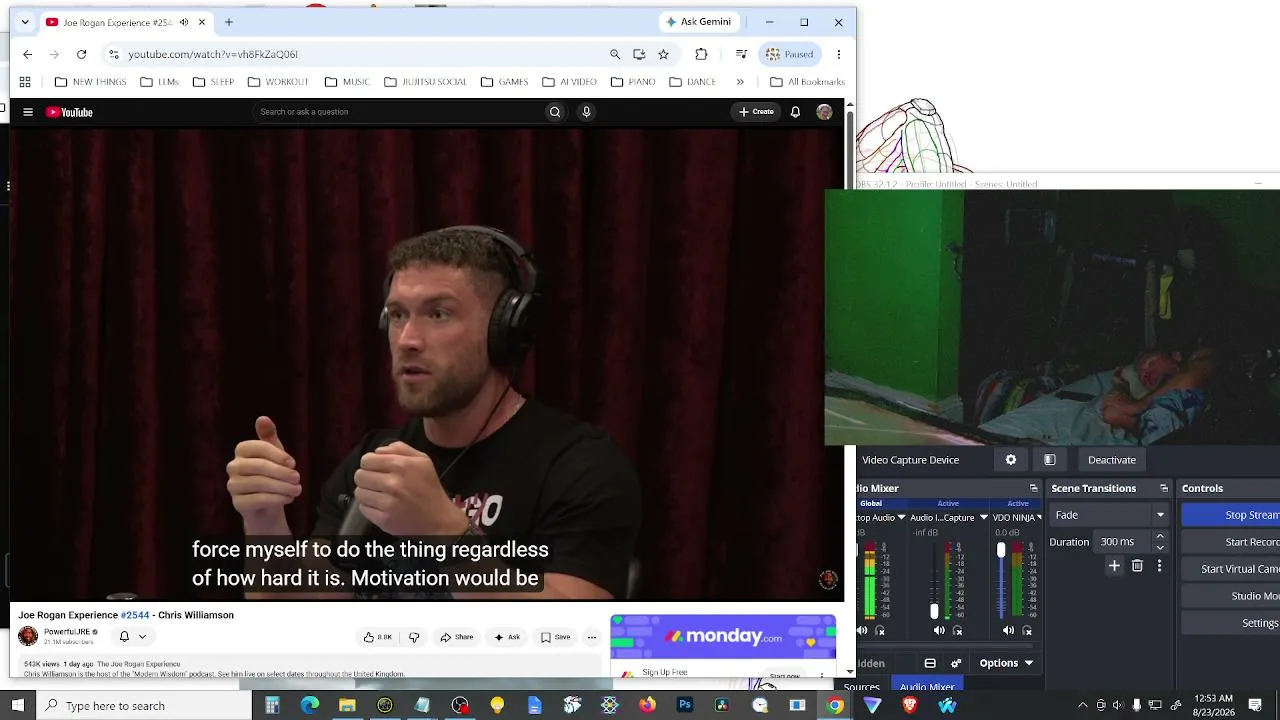1280x720 pixels.
Task: Pop out the Scene Transitions dock
Action: click(x=1164, y=488)
